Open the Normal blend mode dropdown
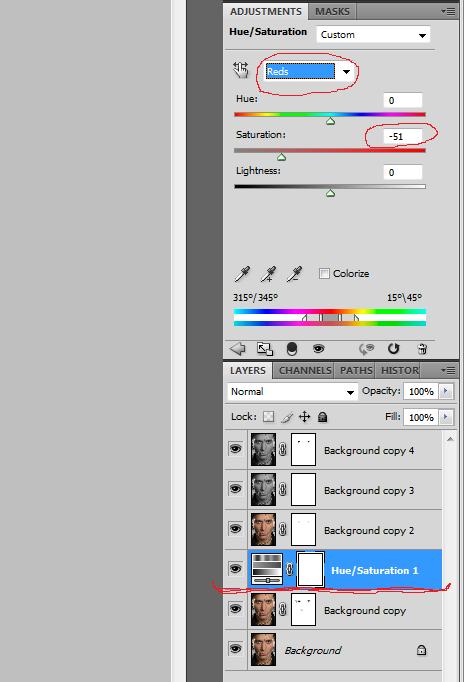 click(291, 391)
